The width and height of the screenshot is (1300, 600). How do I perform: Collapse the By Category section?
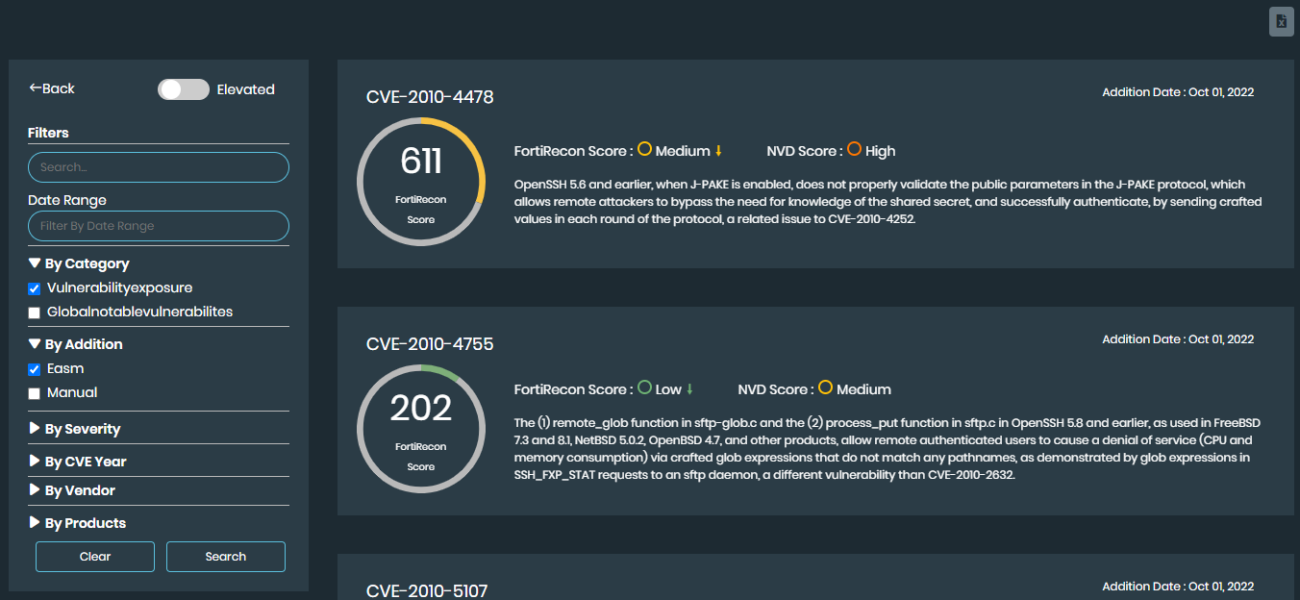[79, 264]
